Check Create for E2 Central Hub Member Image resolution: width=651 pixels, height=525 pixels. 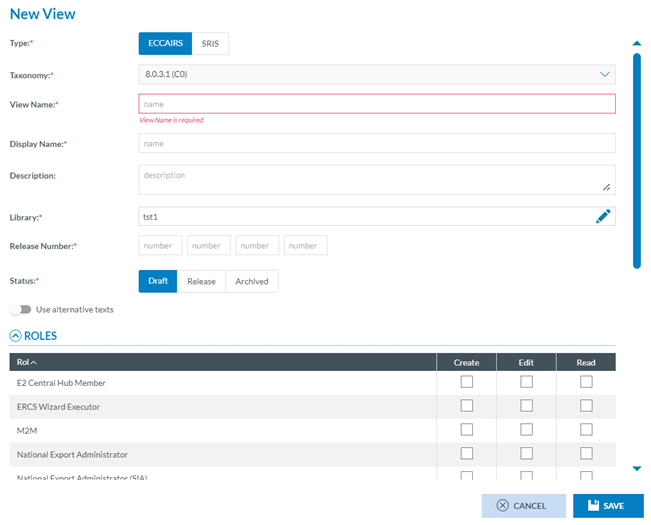tap(466, 382)
